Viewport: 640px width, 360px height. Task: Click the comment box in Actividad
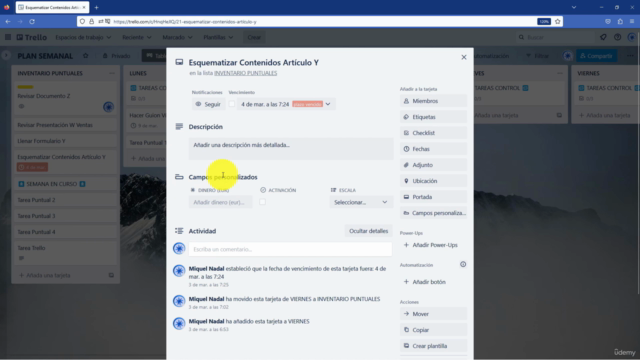pos(290,249)
